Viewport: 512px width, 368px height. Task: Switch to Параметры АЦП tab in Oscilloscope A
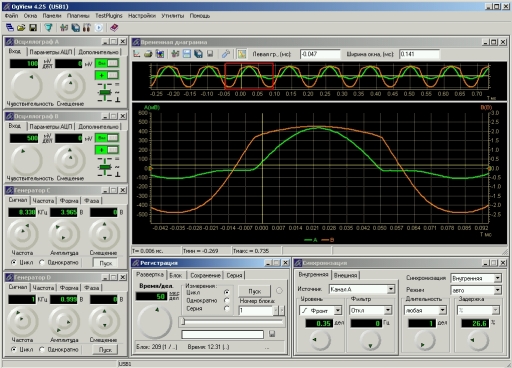click(x=50, y=52)
